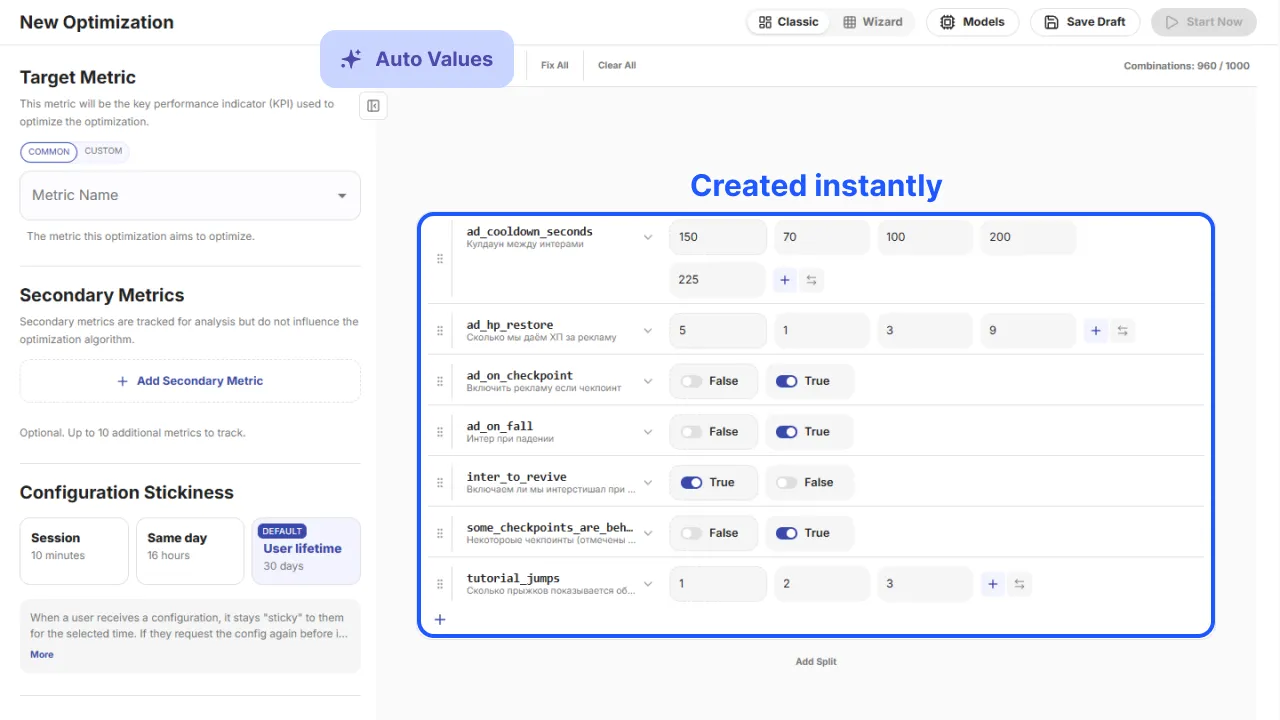The height and width of the screenshot is (720, 1280).
Task: Click the Models chip icon
Action: coord(948,22)
